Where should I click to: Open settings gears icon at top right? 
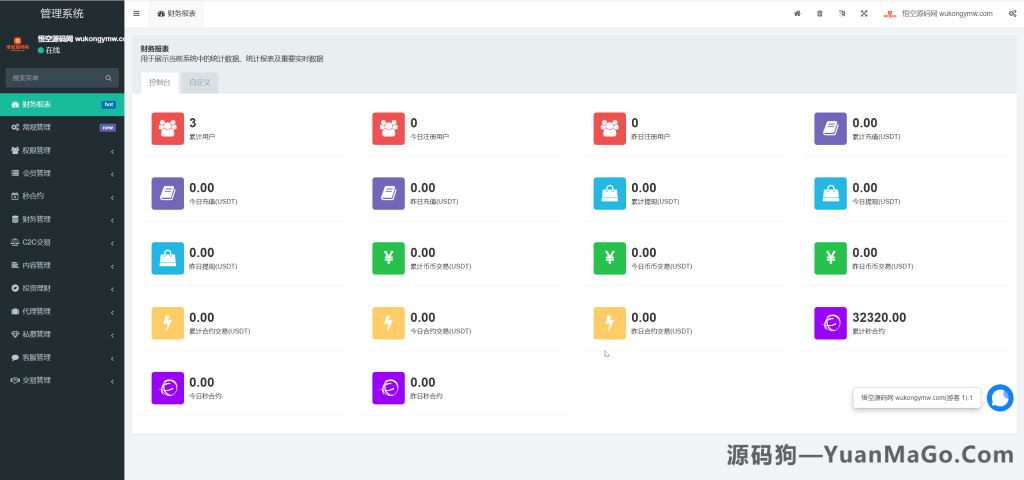pyautogui.click(x=1011, y=13)
